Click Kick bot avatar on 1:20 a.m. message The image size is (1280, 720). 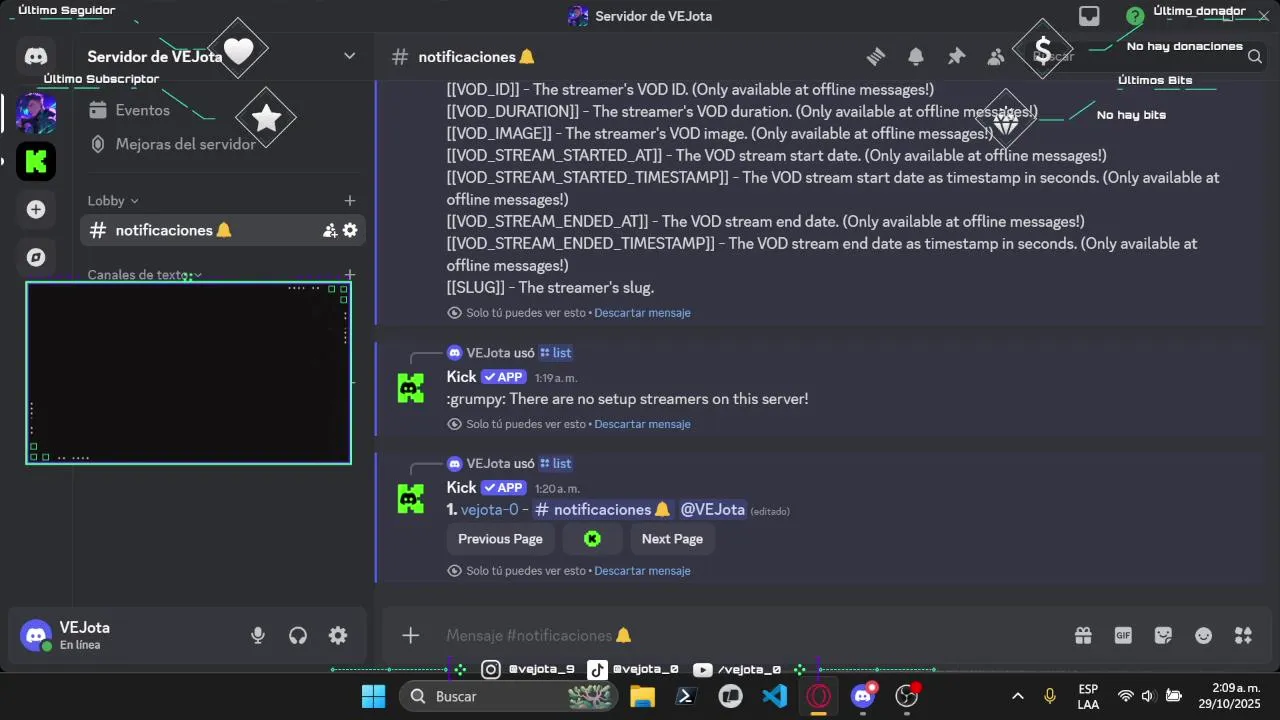tap(410, 499)
